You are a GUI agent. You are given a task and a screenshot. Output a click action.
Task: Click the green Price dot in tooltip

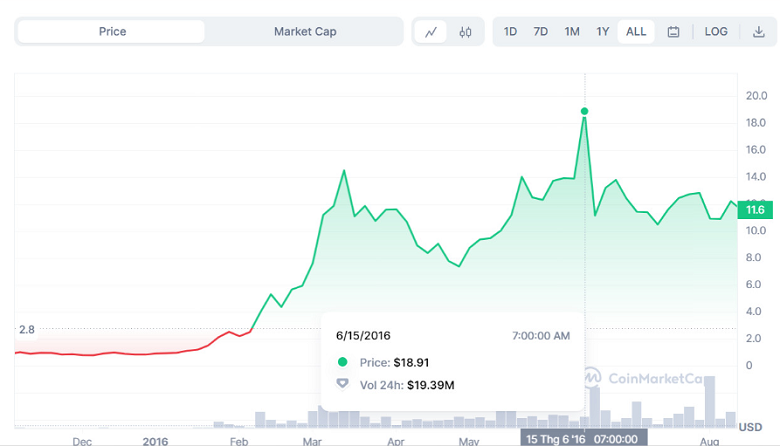(x=343, y=362)
